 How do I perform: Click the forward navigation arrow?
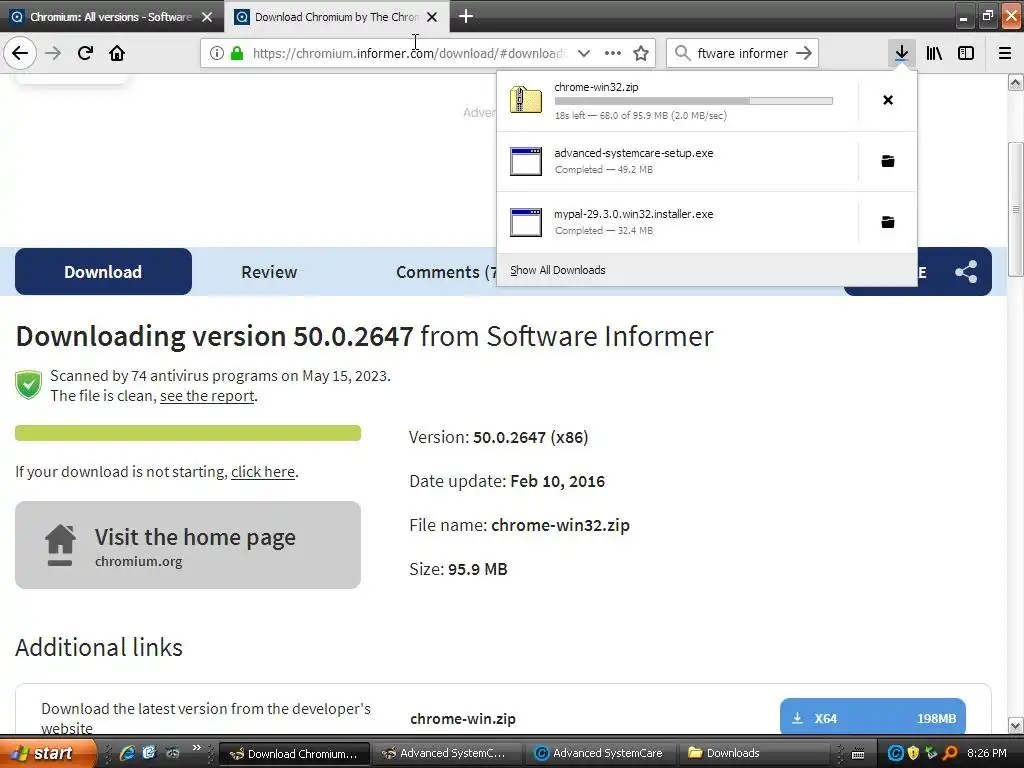[x=53, y=53]
